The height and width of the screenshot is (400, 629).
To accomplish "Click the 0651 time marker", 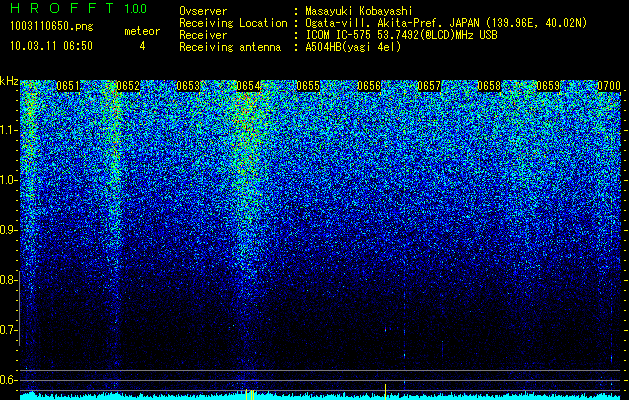I will [x=68, y=86].
